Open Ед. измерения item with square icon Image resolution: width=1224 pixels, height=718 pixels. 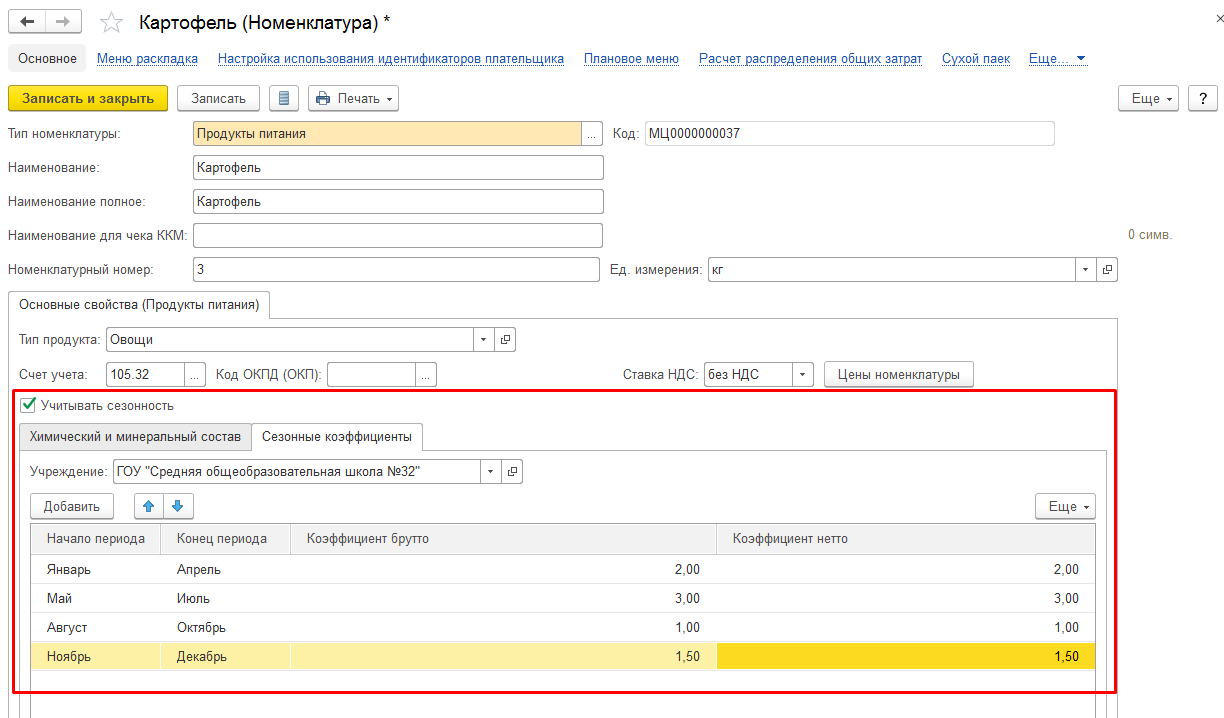click(x=1106, y=270)
